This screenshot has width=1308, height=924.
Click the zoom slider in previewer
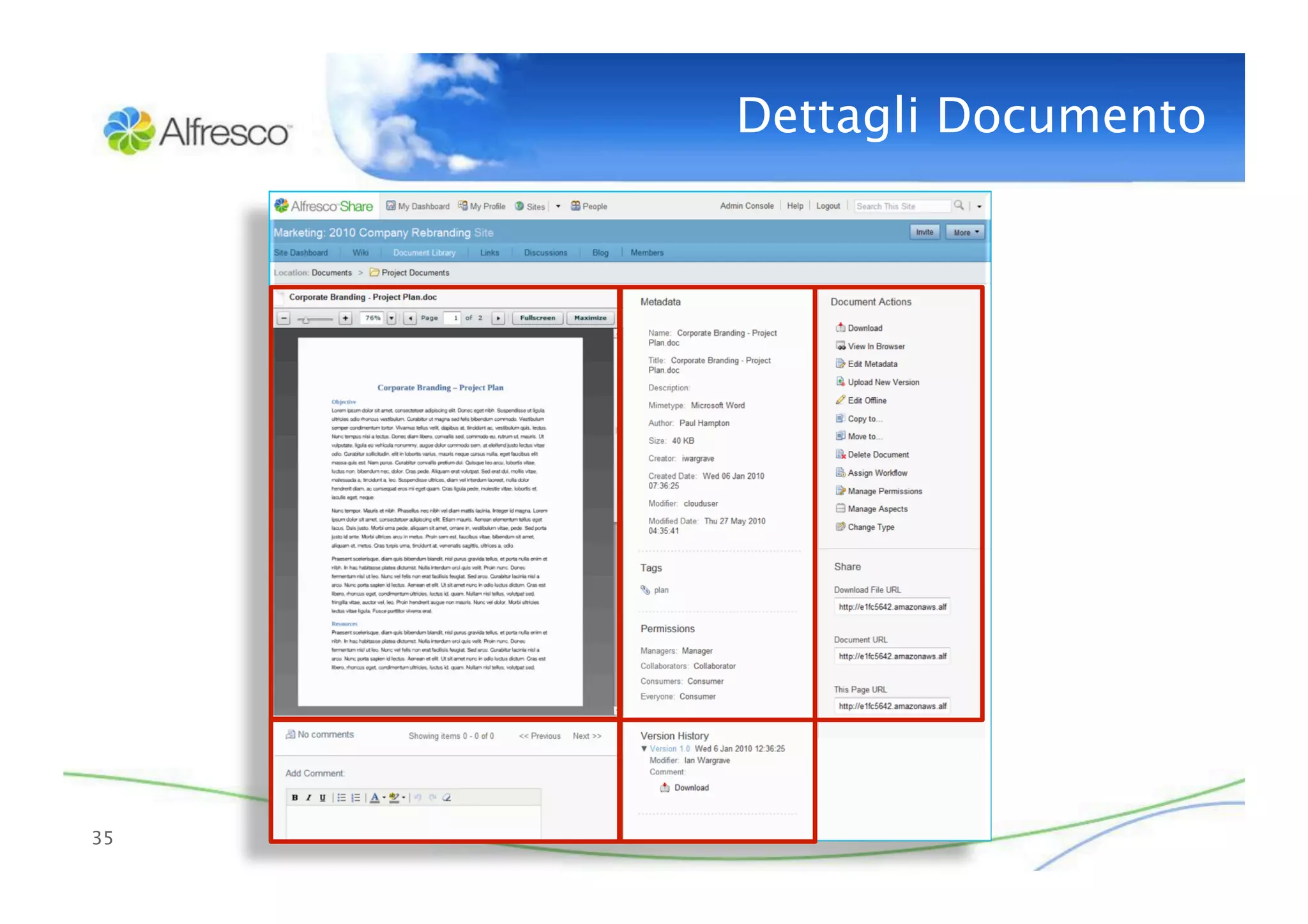pyautogui.click(x=314, y=319)
